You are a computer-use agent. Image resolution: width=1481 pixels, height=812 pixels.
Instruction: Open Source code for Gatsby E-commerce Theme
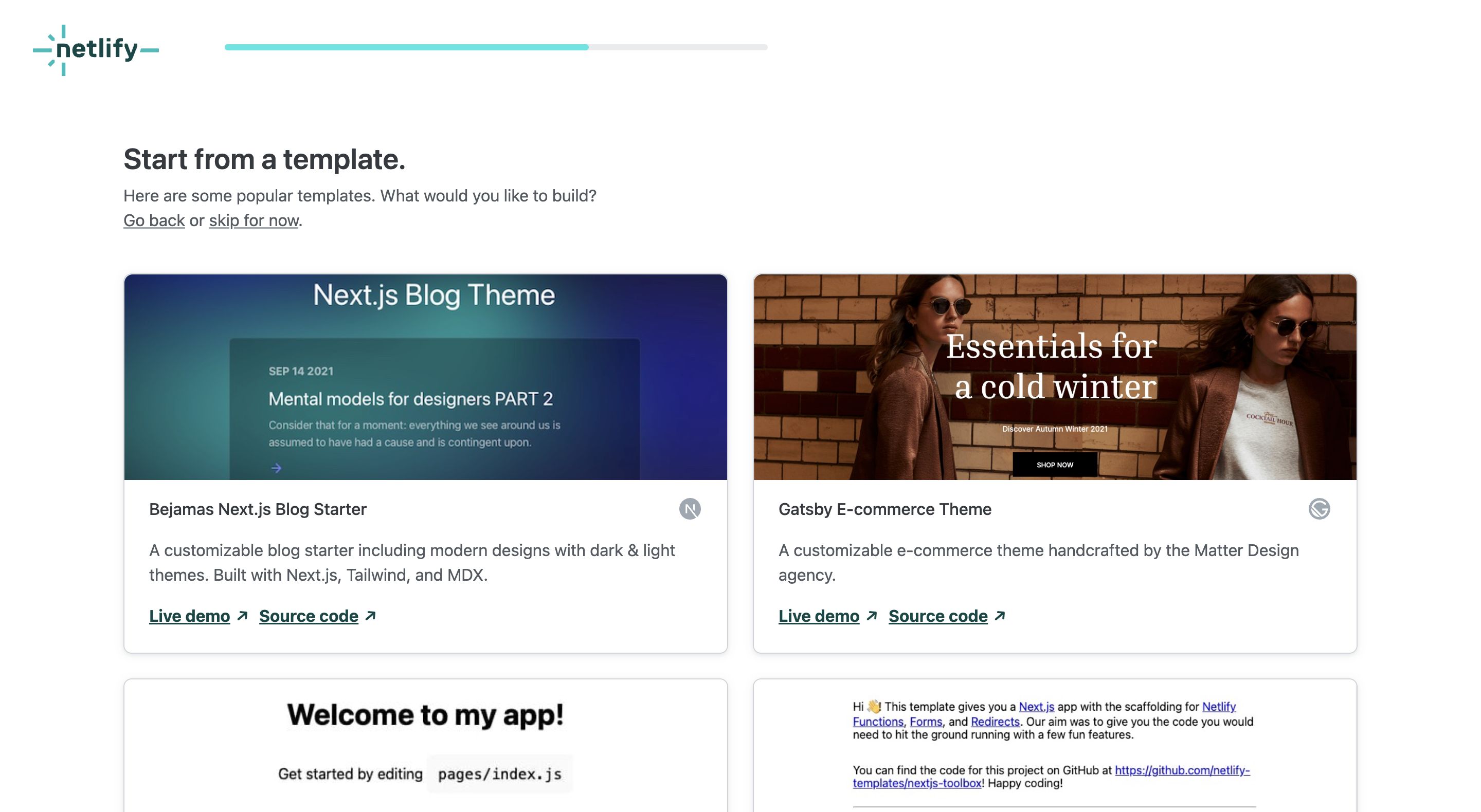click(x=937, y=616)
